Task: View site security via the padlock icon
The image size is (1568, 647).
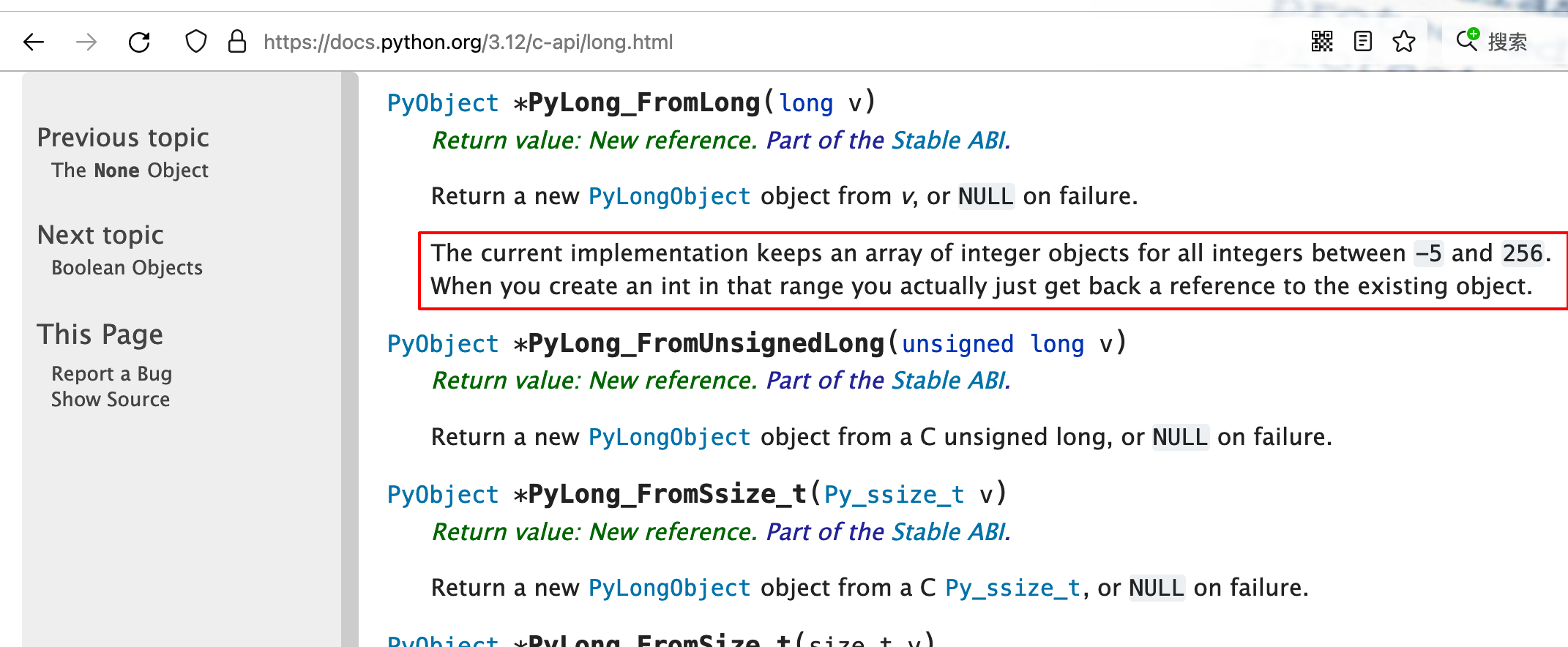Action: tap(236, 42)
